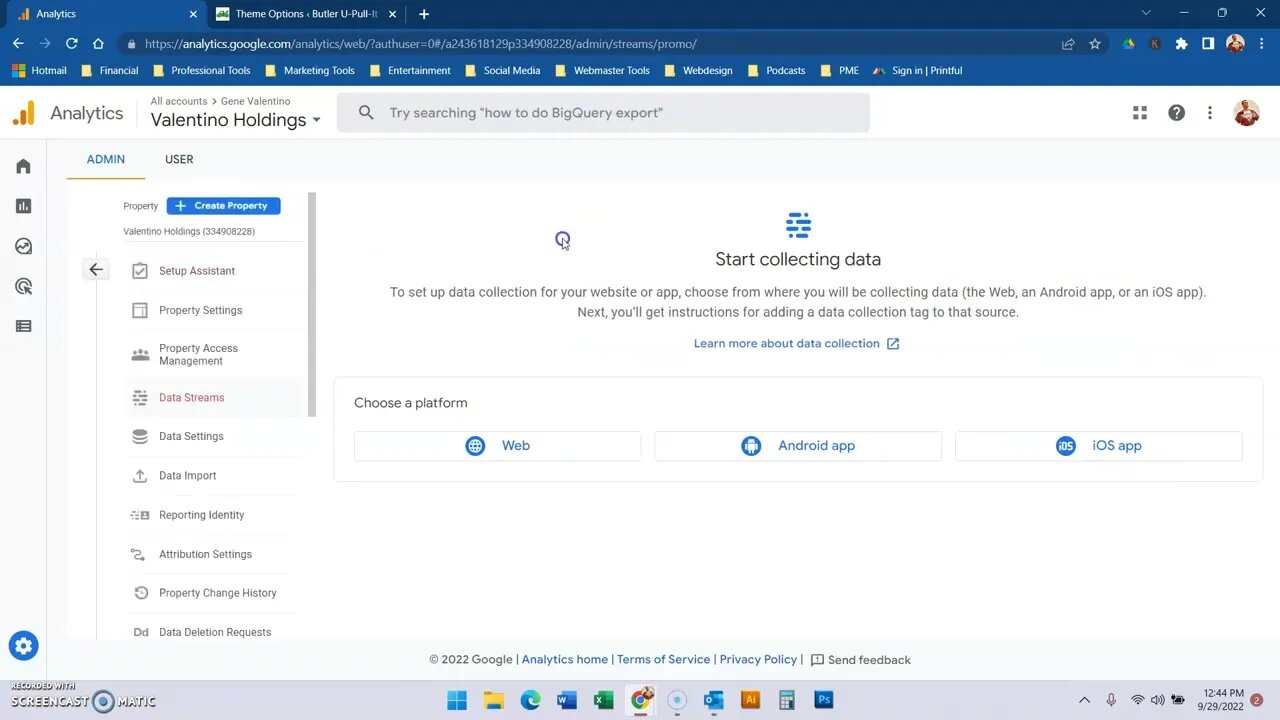Open Hotmail bookmark

pyautogui.click(x=39, y=71)
